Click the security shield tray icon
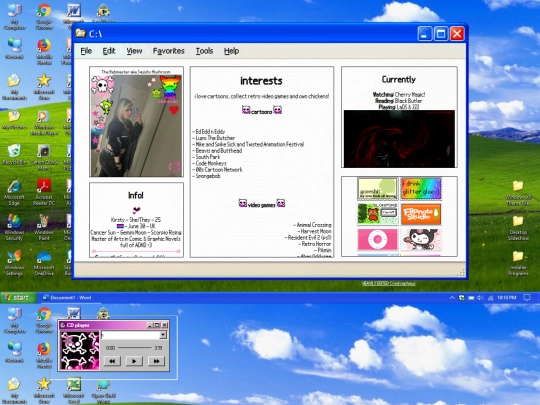 461,298
